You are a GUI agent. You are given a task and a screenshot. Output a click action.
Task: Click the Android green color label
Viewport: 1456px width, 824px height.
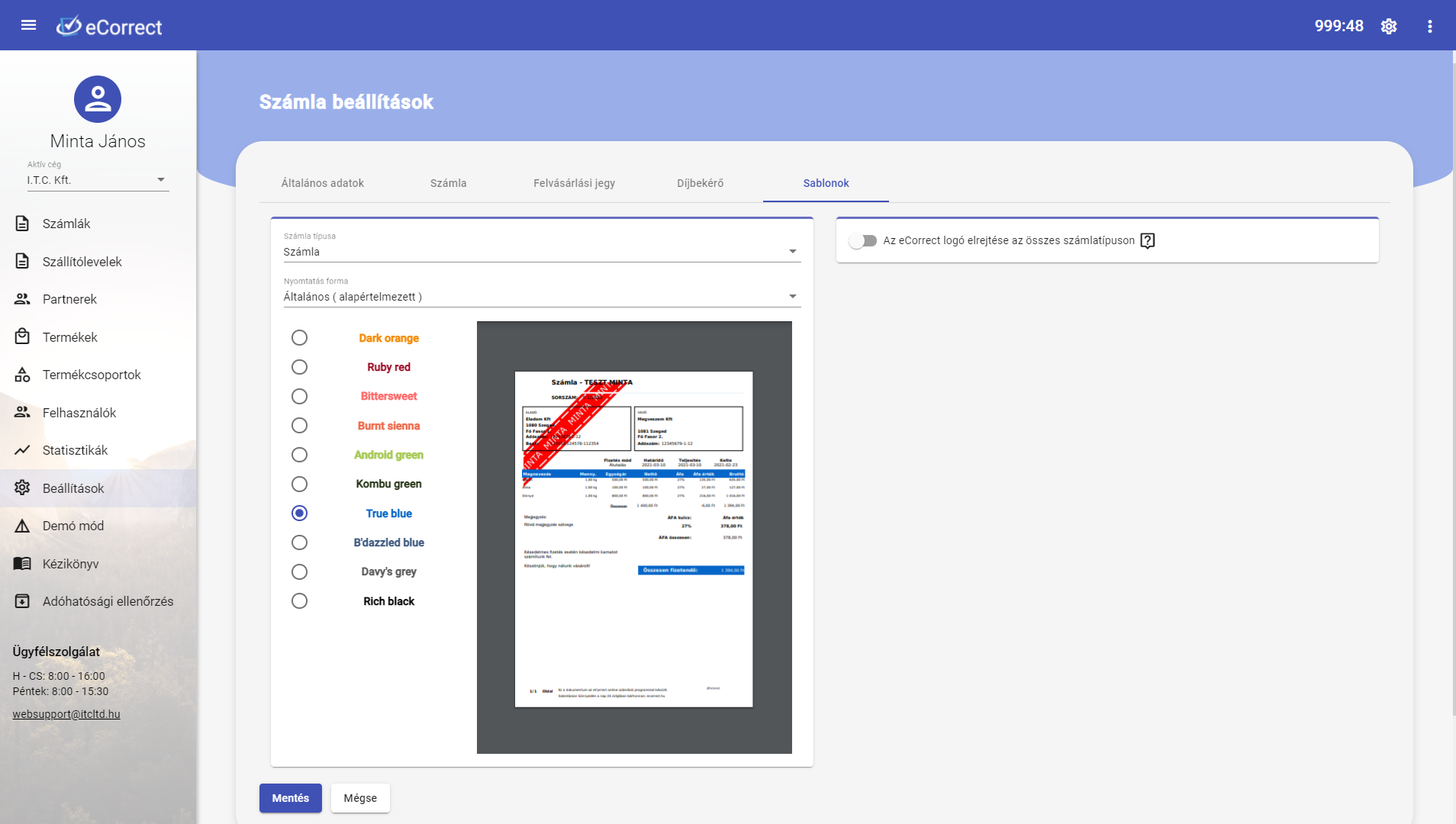[x=388, y=455]
